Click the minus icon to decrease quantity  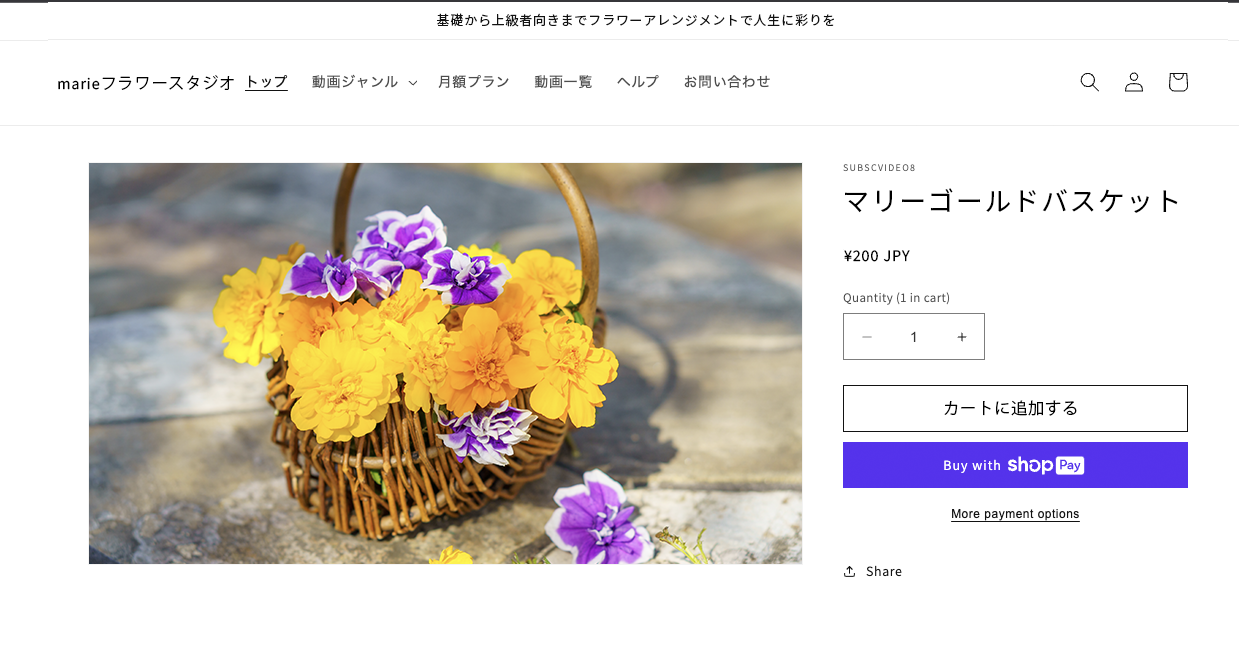(866, 337)
